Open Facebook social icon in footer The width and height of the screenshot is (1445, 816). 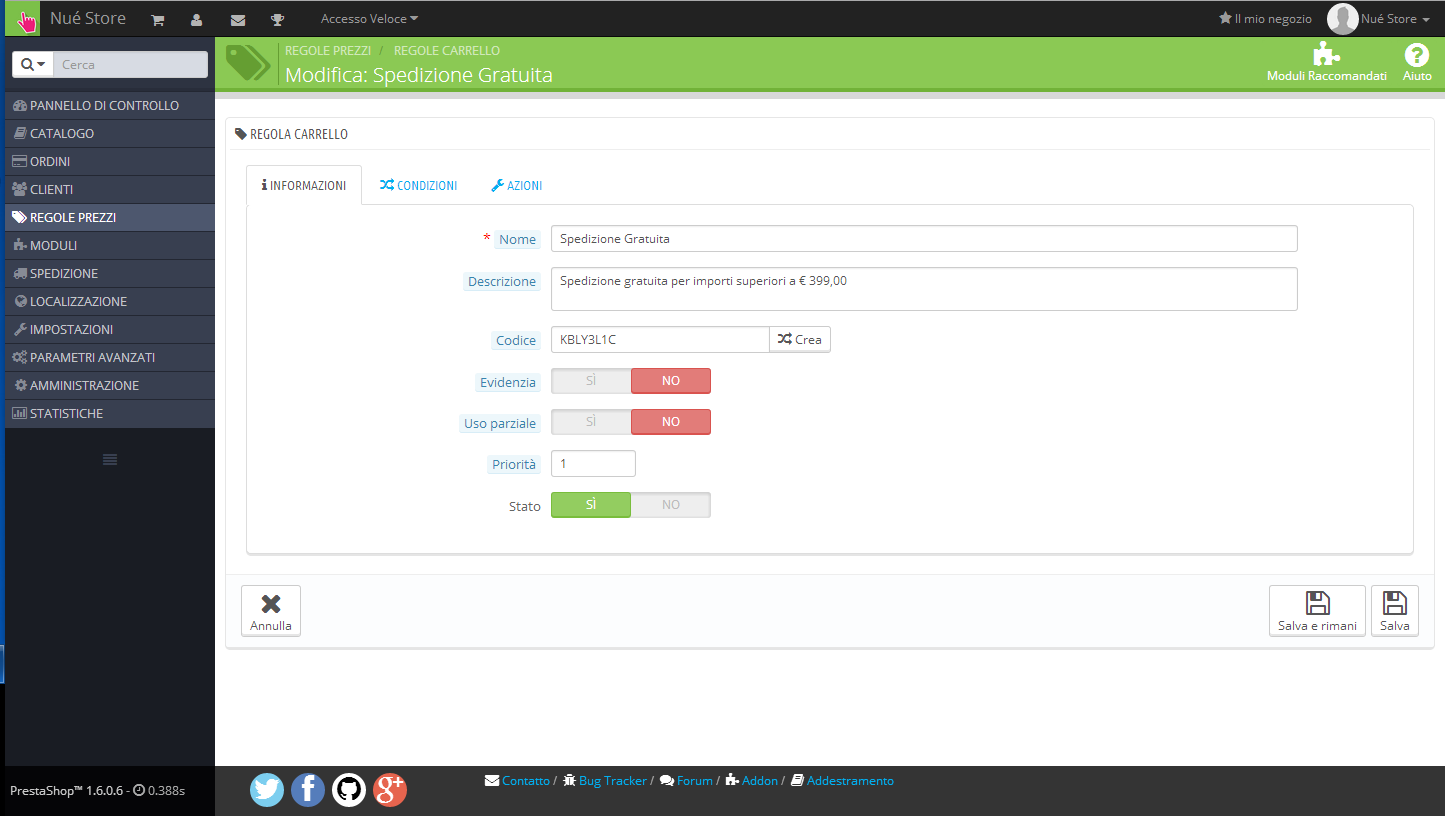(308, 790)
